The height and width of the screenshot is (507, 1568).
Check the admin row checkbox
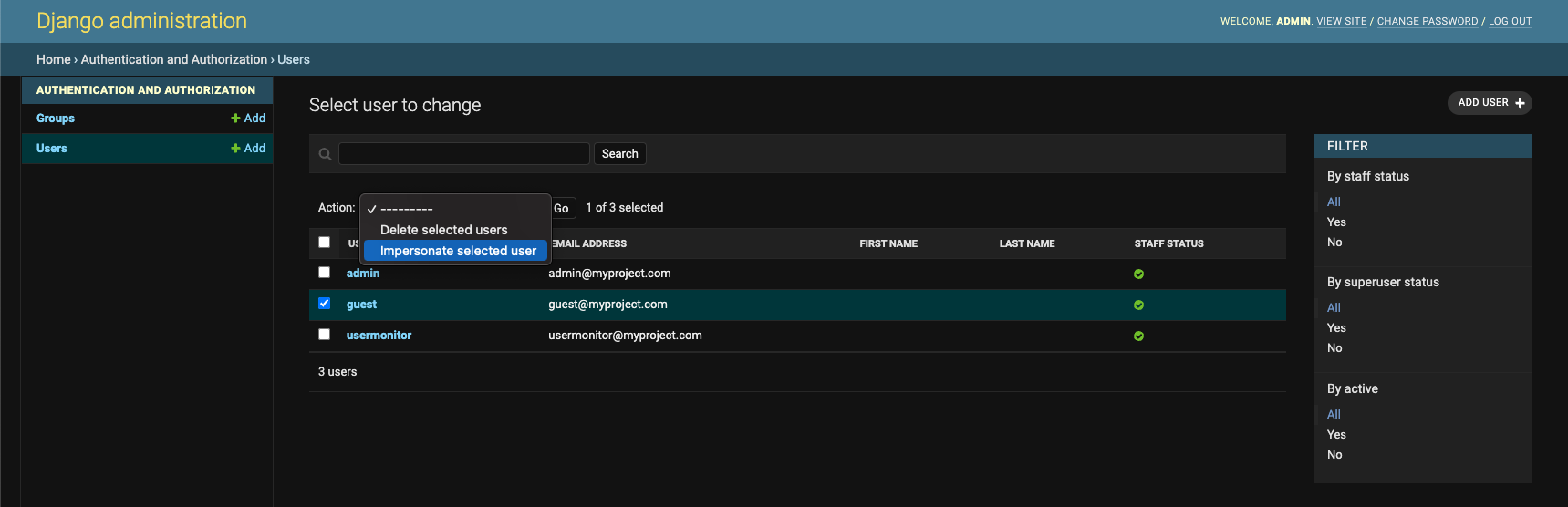point(324,273)
